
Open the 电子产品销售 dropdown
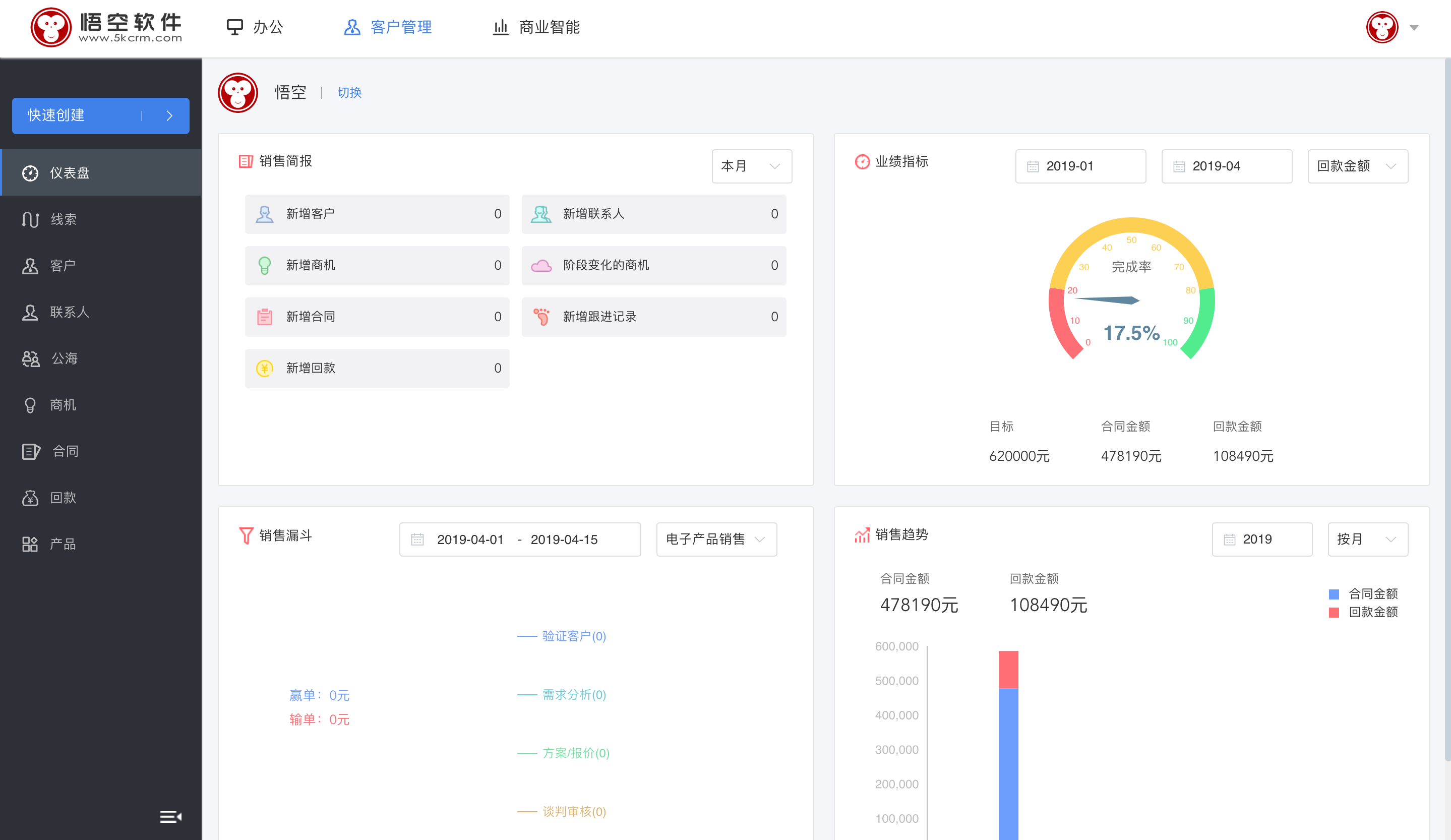716,539
